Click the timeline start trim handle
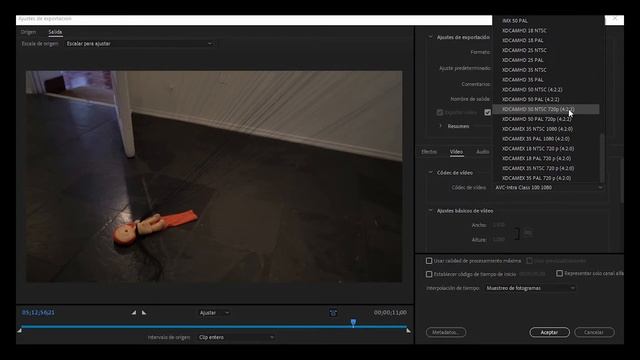The width and height of the screenshot is (640, 360). [x=20, y=330]
